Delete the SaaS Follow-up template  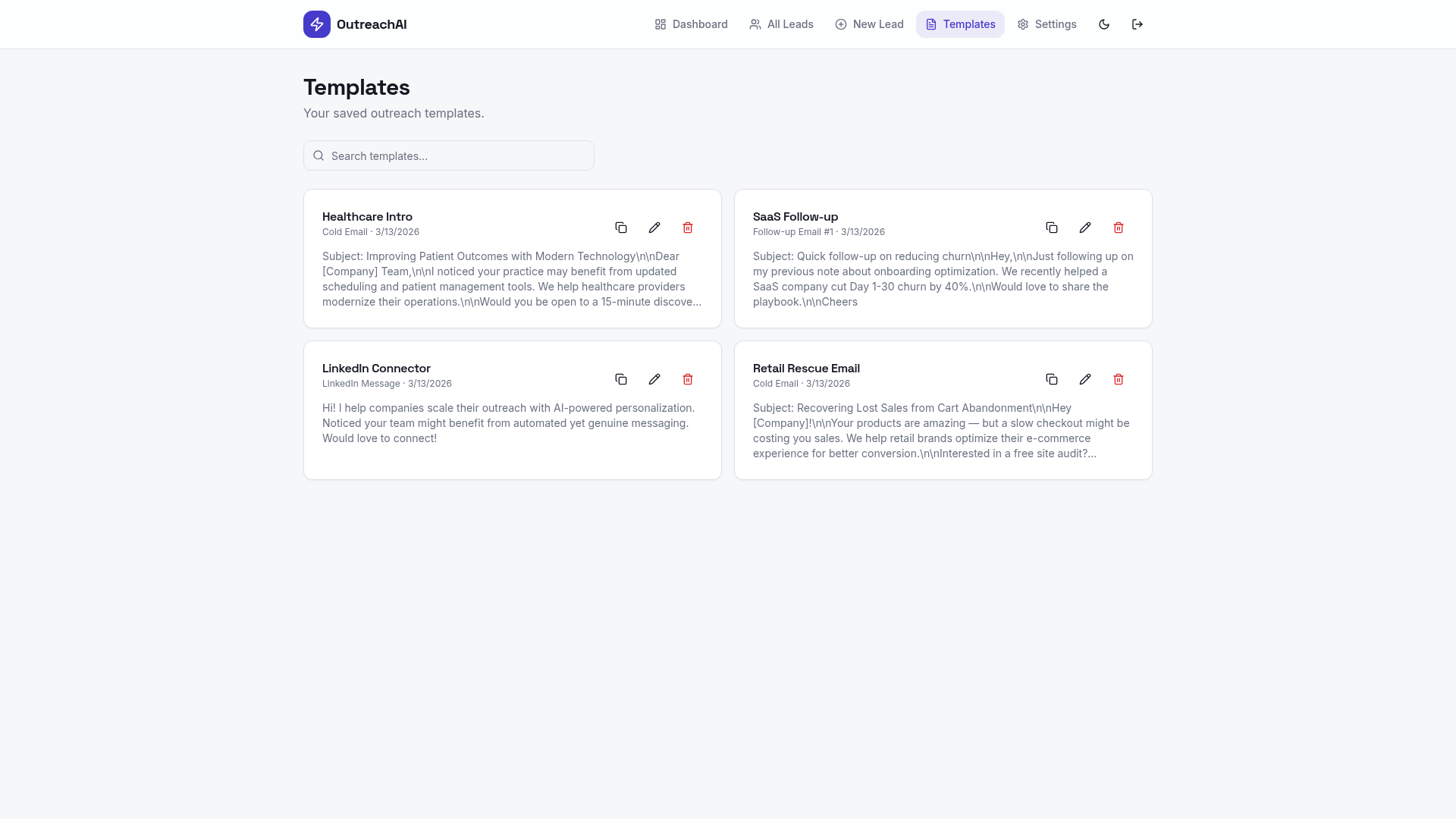(1119, 227)
